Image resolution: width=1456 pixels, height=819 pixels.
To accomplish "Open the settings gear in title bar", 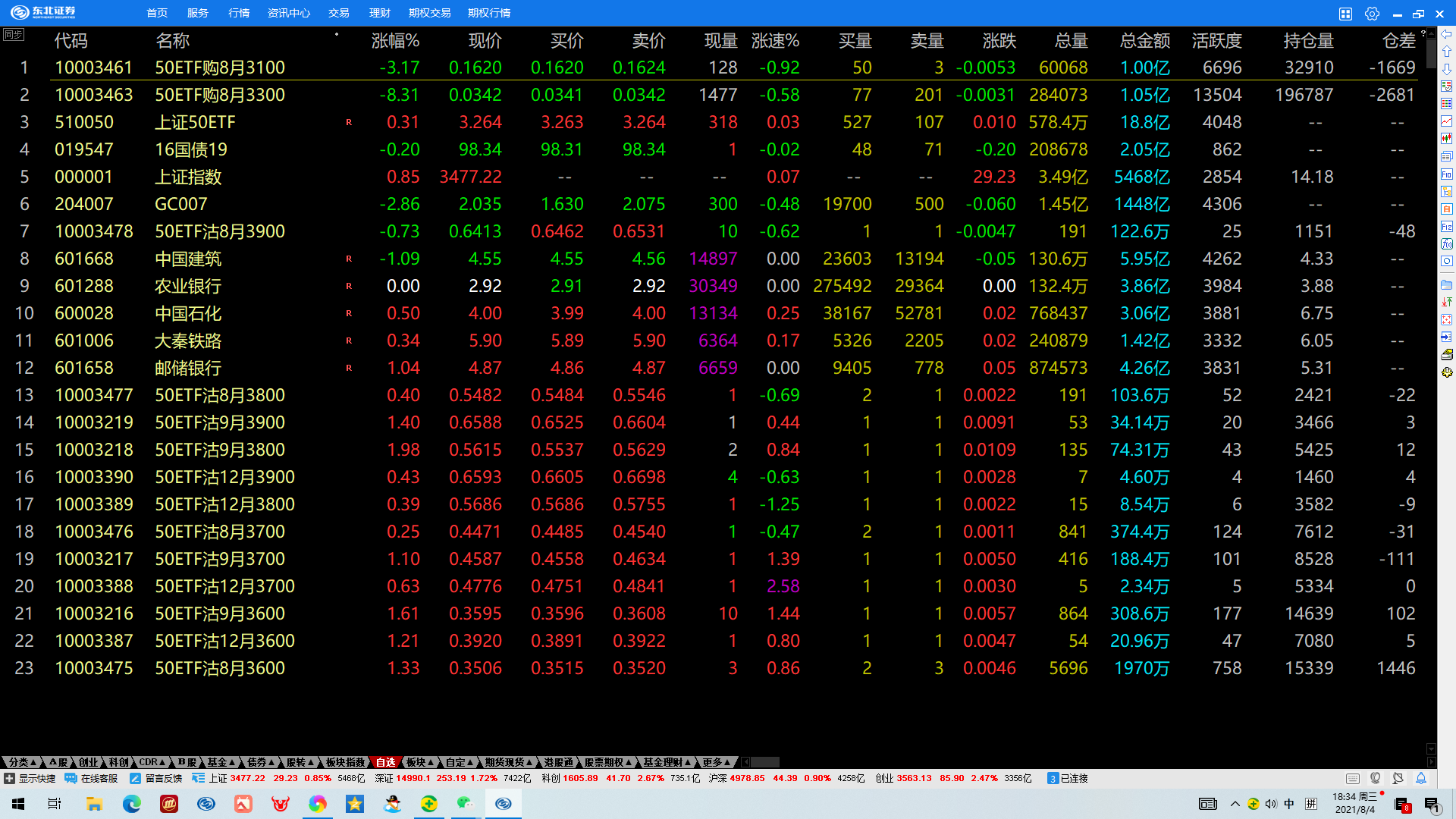I will pos(1372,14).
